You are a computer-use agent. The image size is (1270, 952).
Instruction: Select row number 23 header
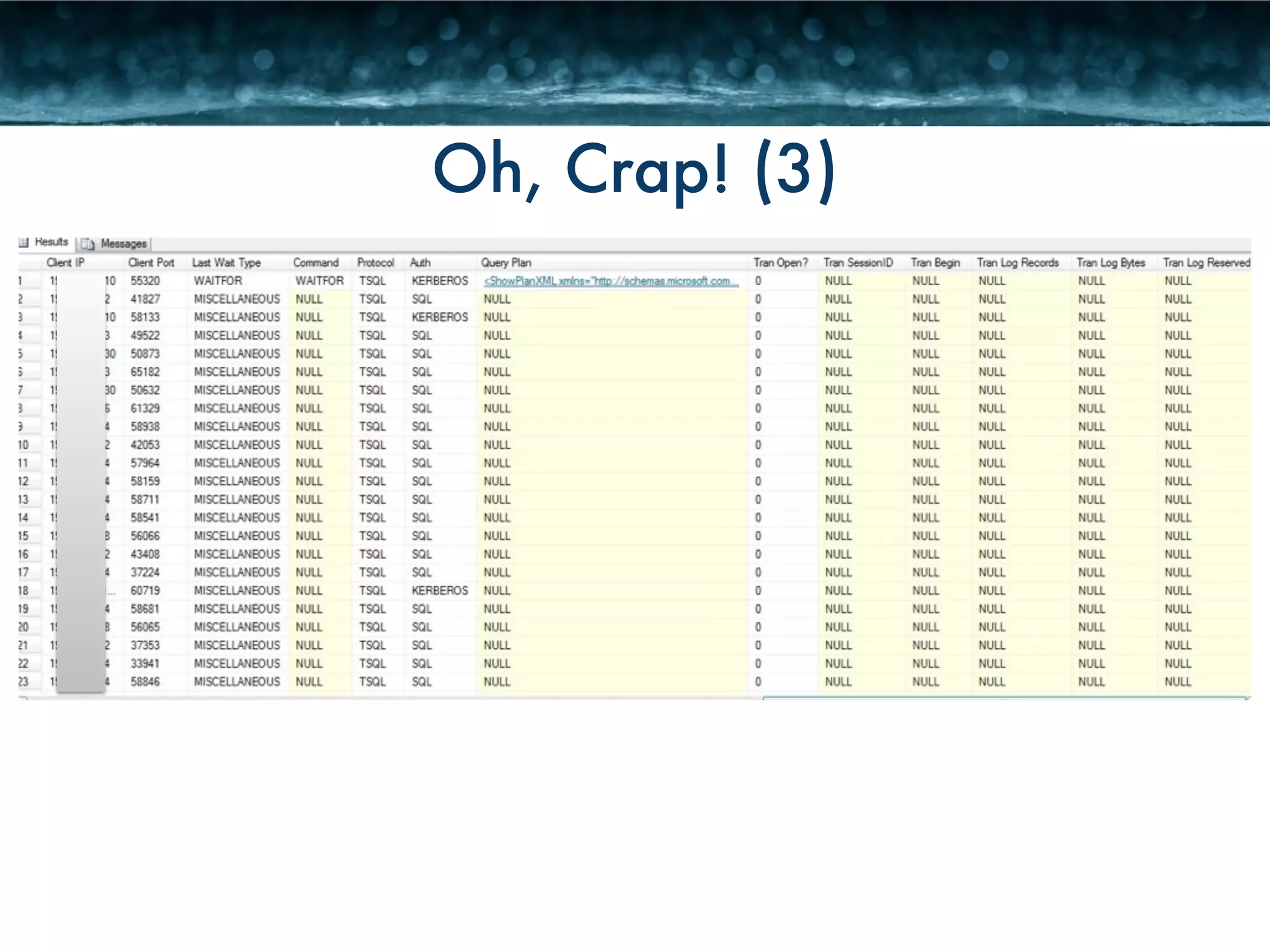pyautogui.click(x=24, y=682)
